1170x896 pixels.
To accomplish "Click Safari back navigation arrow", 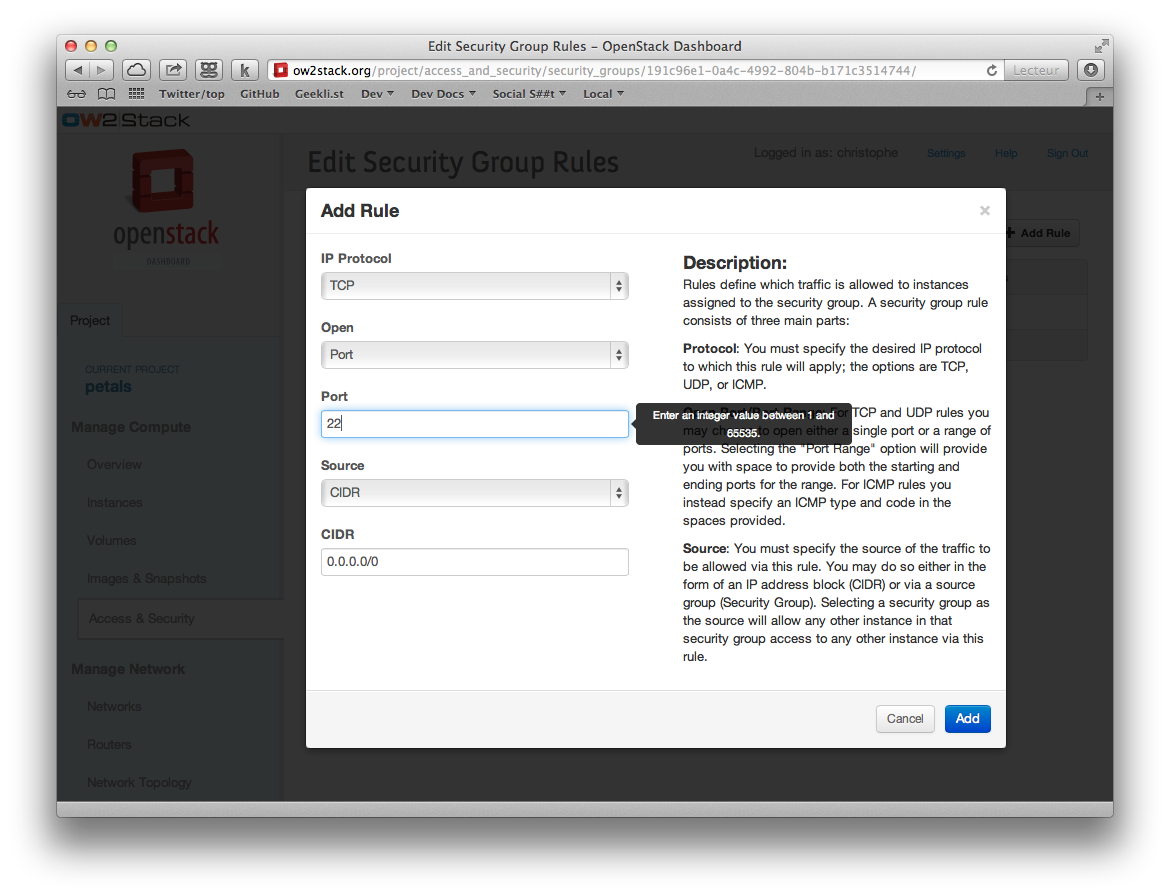I will pyautogui.click(x=78, y=70).
